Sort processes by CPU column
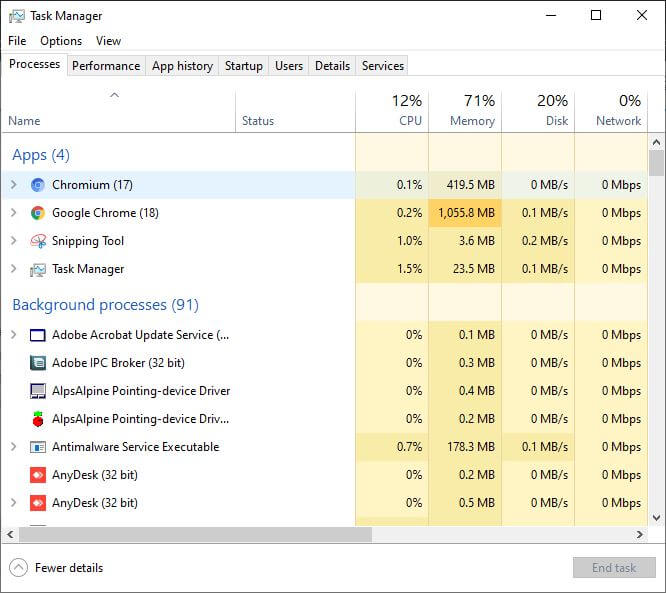 [x=392, y=111]
